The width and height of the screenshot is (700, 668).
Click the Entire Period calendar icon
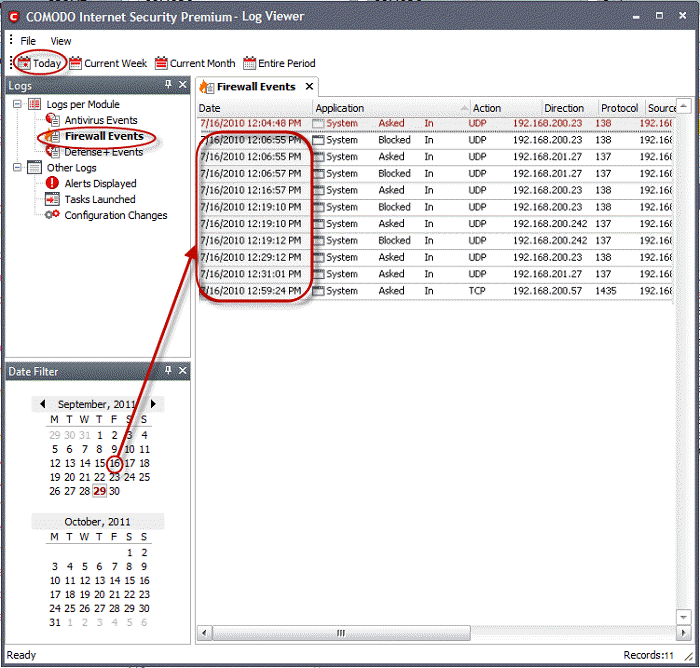pos(250,63)
